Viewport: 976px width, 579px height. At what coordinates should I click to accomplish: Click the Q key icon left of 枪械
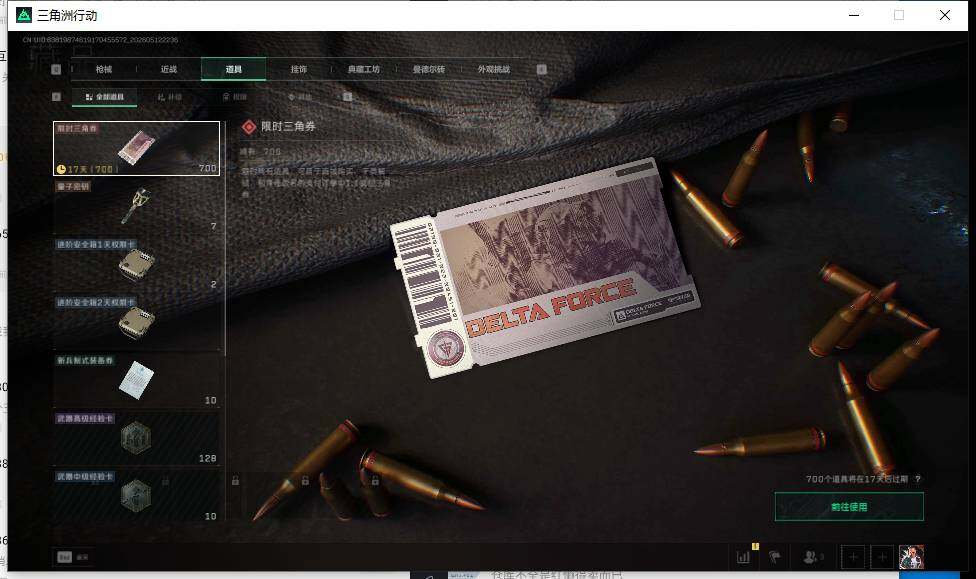[x=56, y=69]
